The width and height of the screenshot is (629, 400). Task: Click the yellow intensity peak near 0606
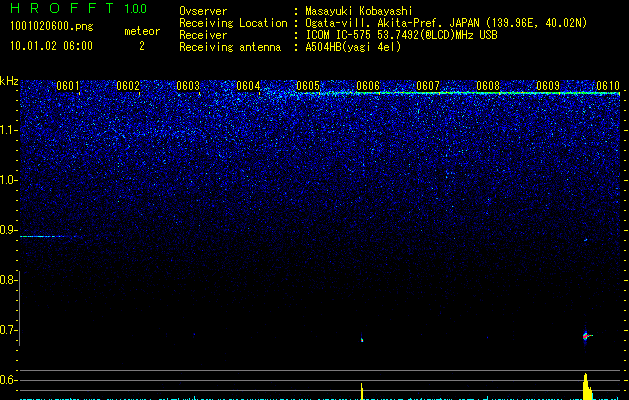(x=362, y=392)
